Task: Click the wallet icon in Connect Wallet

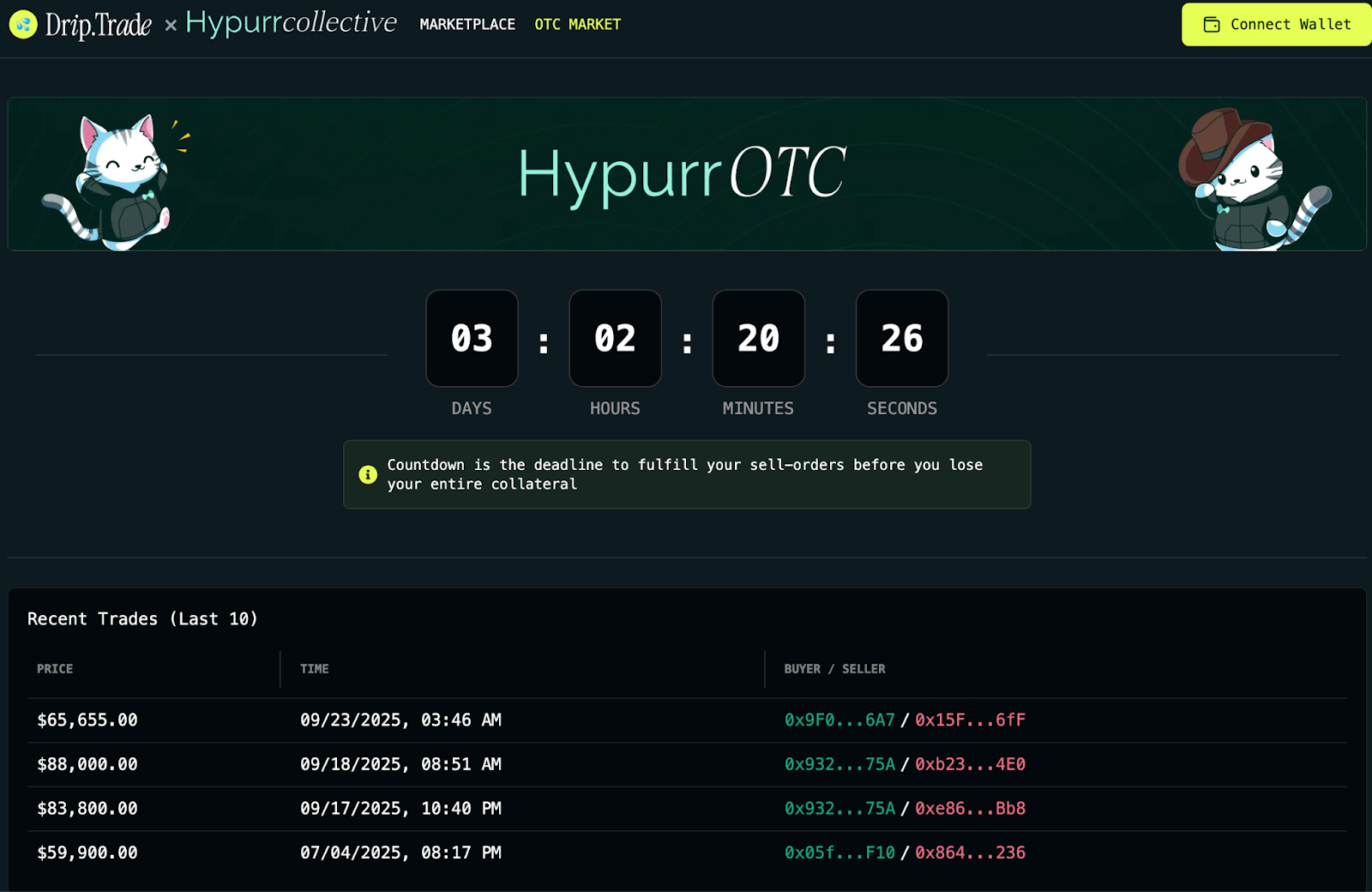Action: [1212, 25]
